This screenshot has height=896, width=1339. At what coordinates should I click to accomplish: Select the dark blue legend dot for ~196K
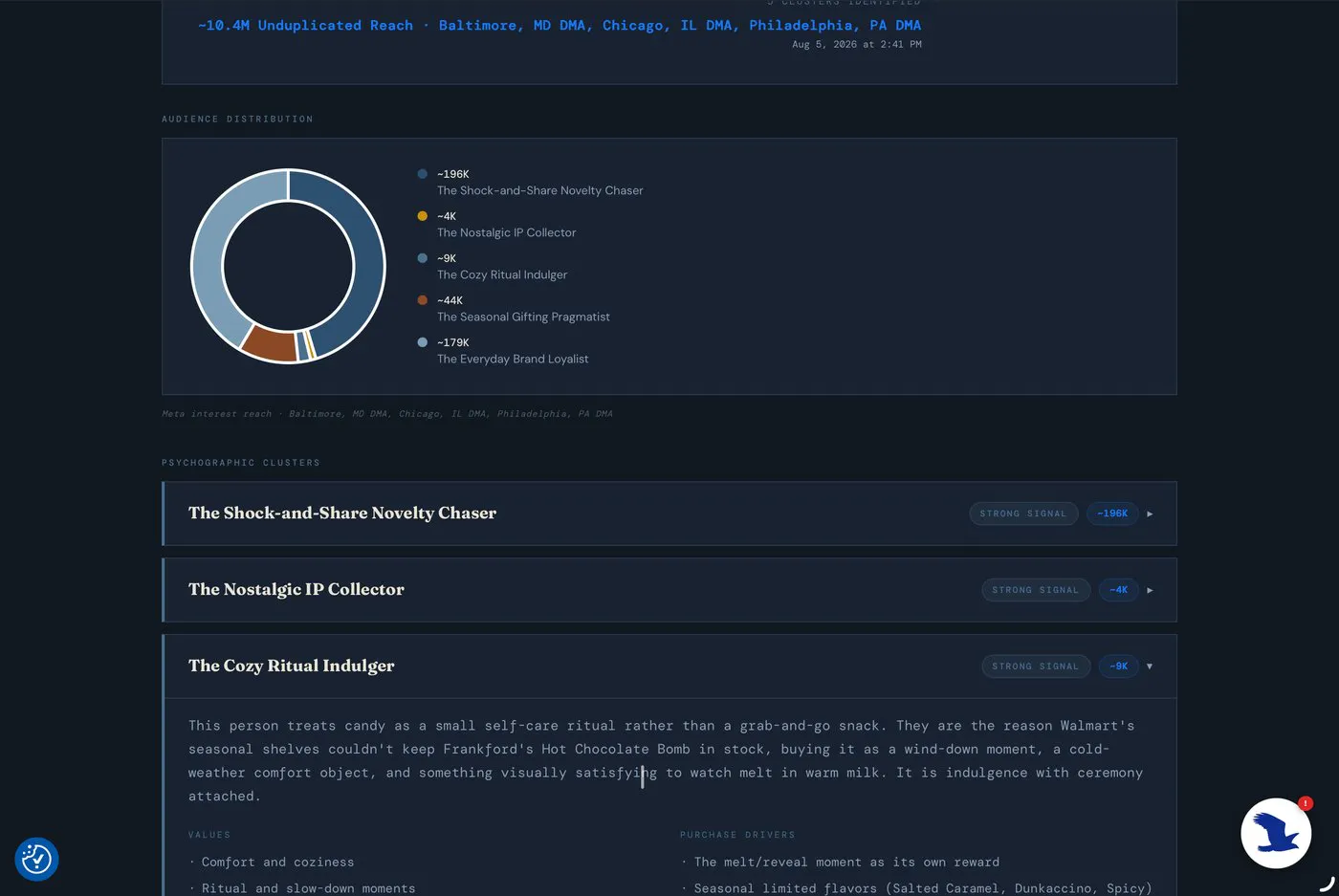423,174
